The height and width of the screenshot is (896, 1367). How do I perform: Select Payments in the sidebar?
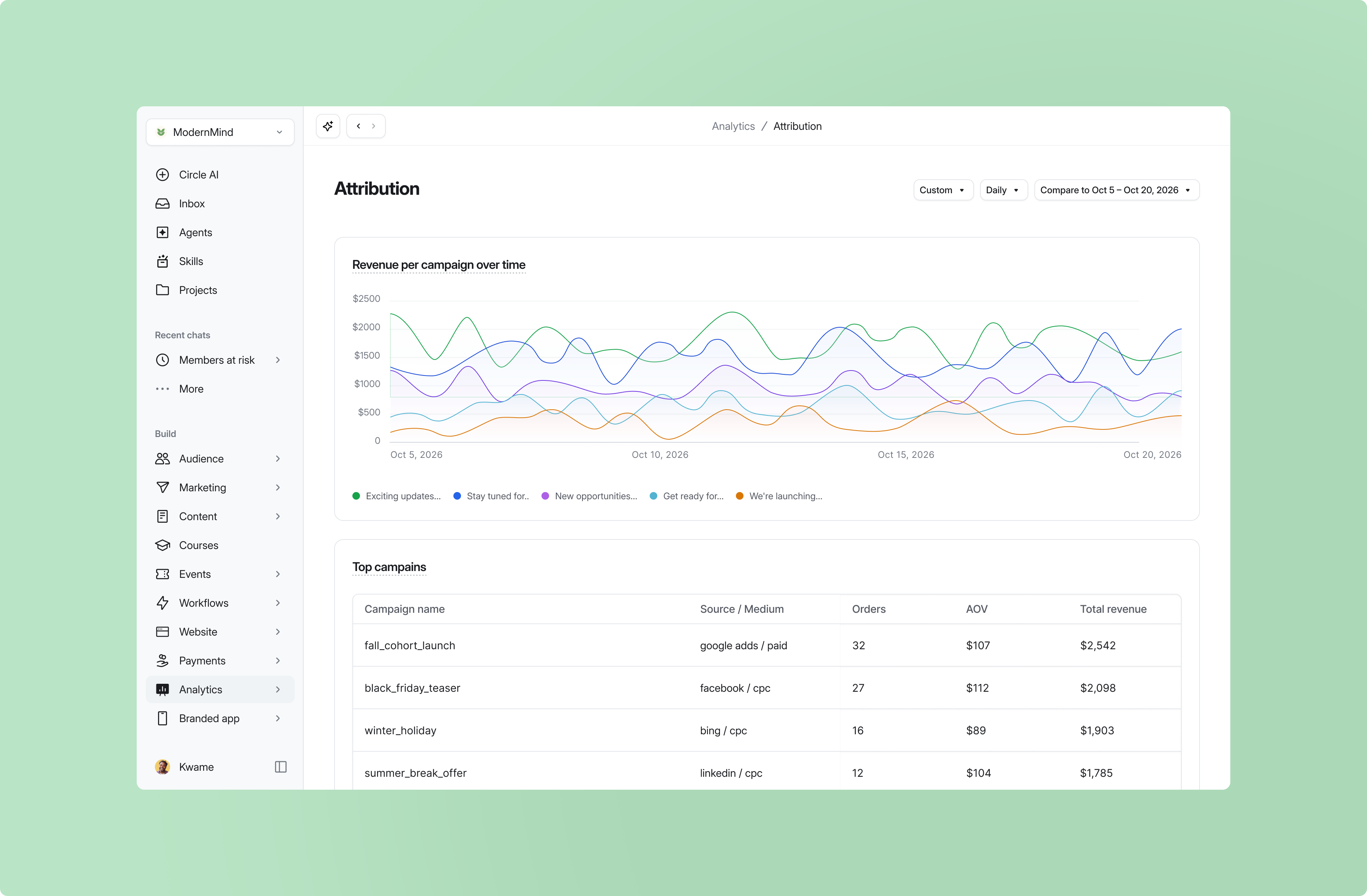coord(220,661)
